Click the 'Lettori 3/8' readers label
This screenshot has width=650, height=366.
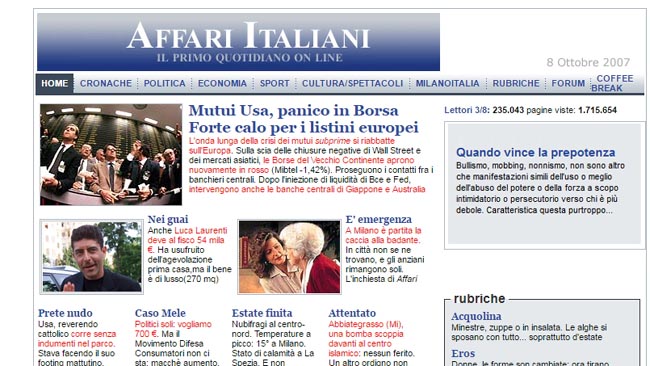(x=466, y=110)
